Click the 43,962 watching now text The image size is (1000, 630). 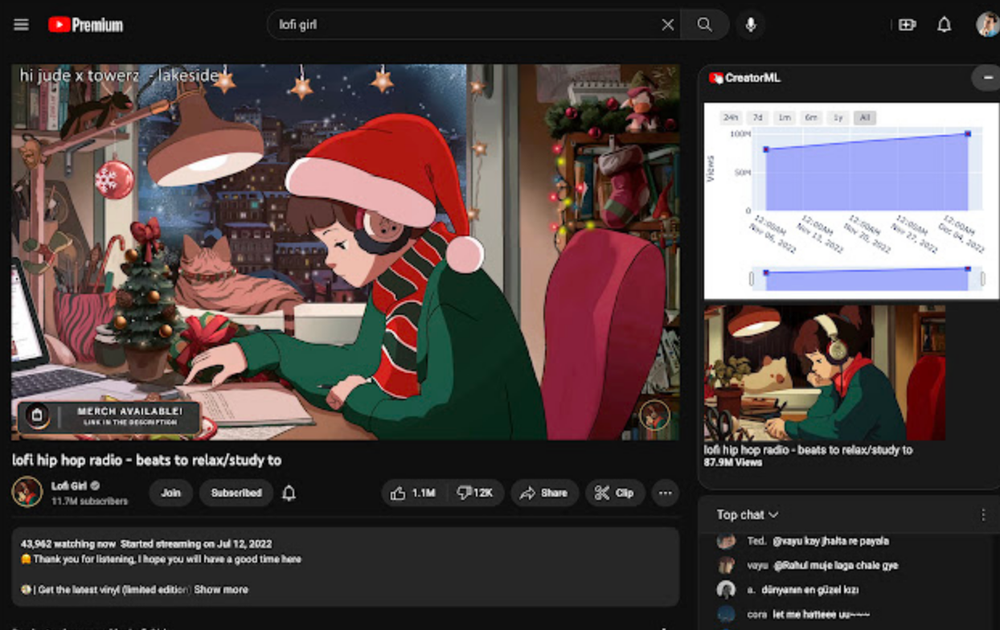click(68, 544)
